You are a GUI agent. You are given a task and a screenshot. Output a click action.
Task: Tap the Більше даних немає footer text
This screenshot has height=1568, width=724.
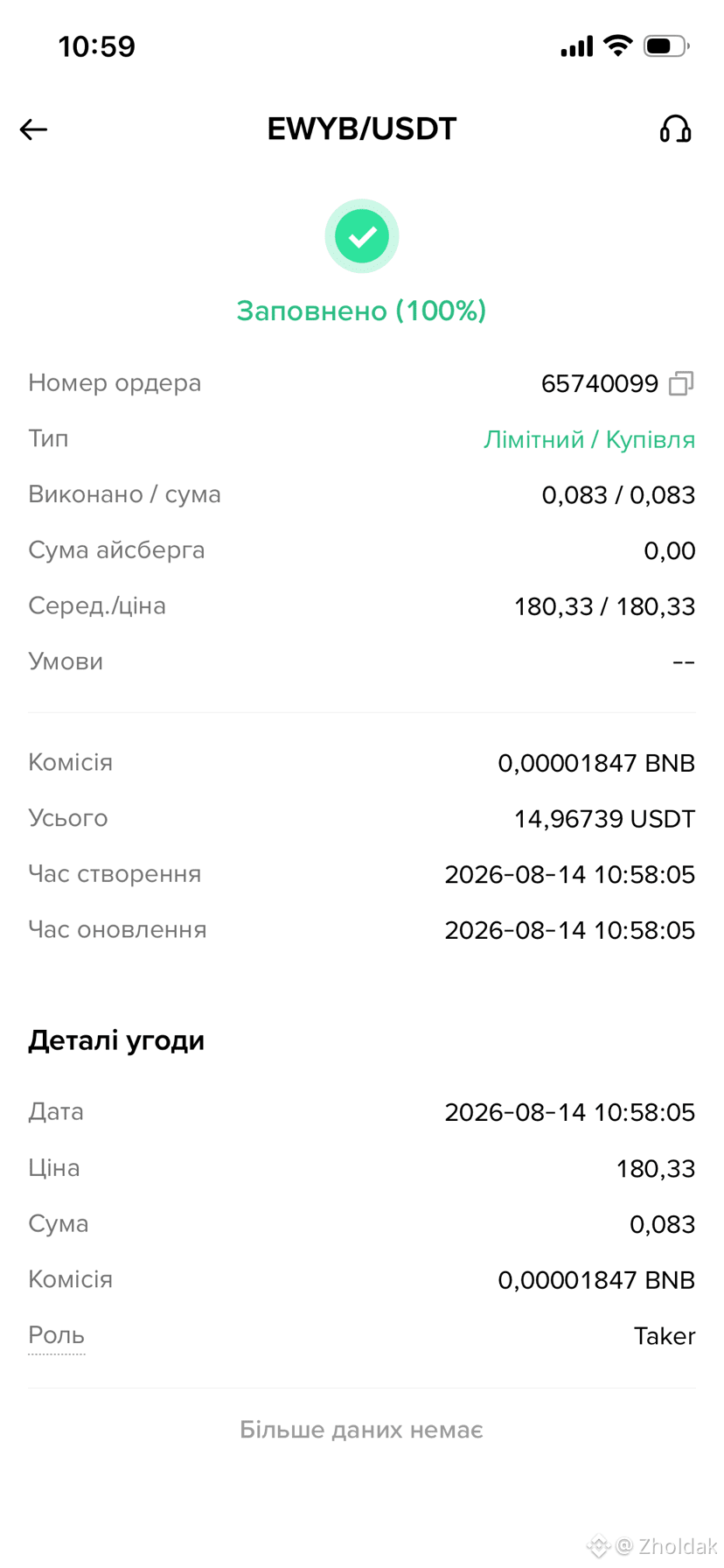[x=362, y=1430]
